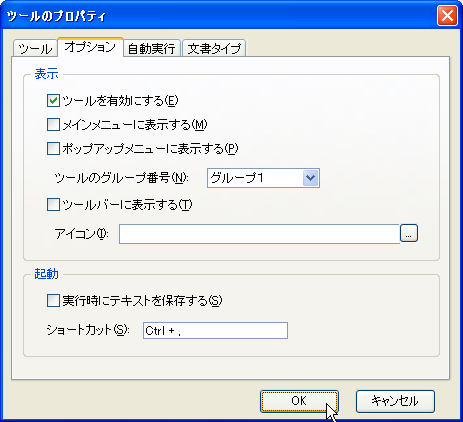This screenshot has width=463, height=422.
Task: Close the ツールのプロパティ dialog with X
Action: (447, 16)
